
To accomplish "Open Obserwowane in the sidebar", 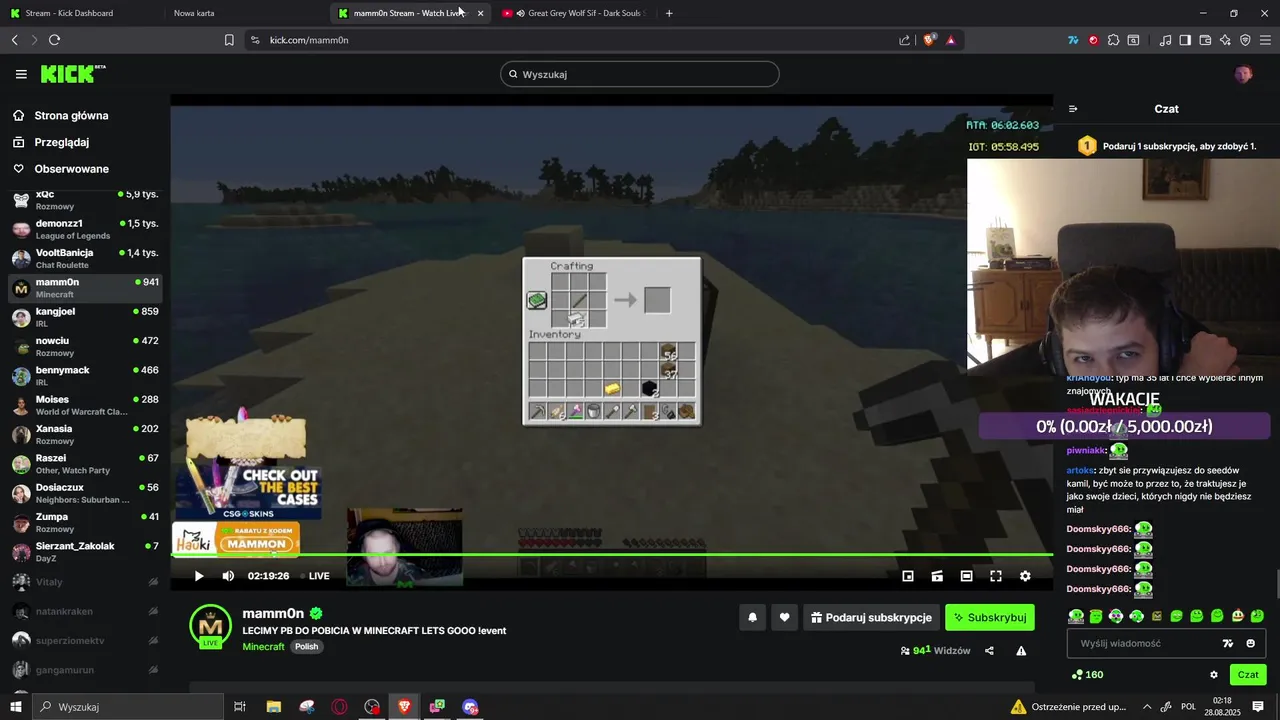I will tap(71, 169).
